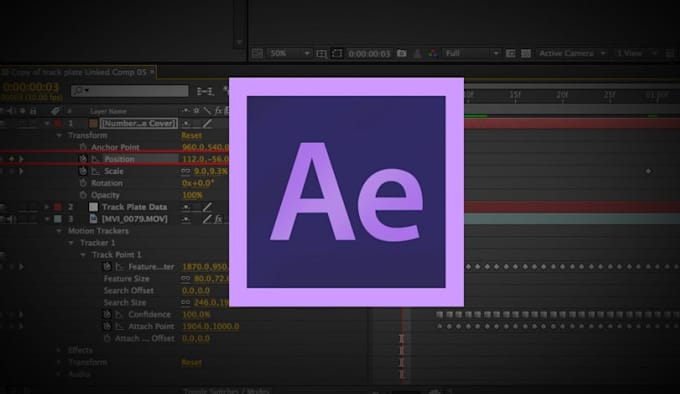The image size is (680, 394).
Task: Collapse Track Point 1 group
Action: pyautogui.click(x=83, y=255)
